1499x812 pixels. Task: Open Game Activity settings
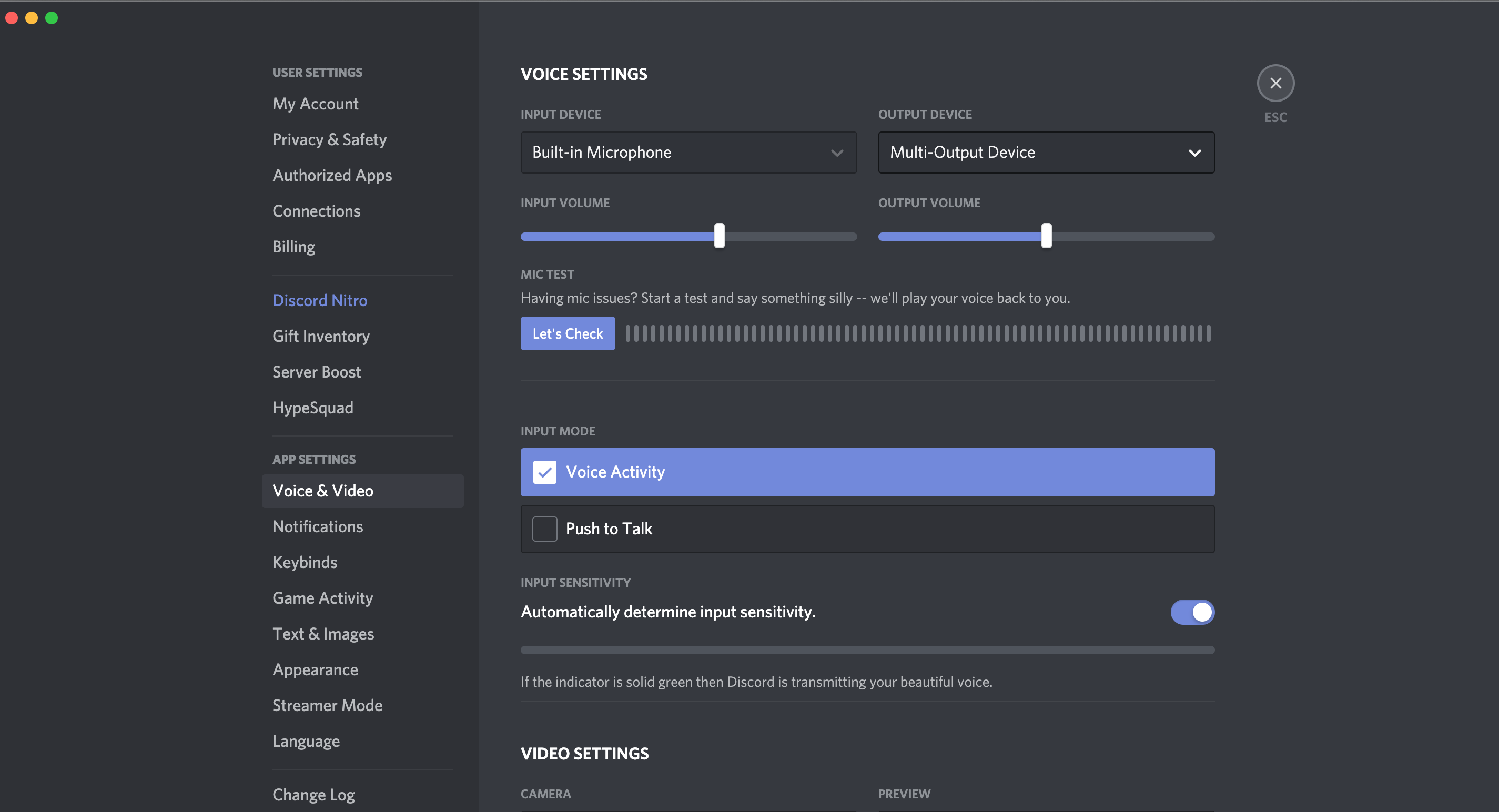[322, 597]
